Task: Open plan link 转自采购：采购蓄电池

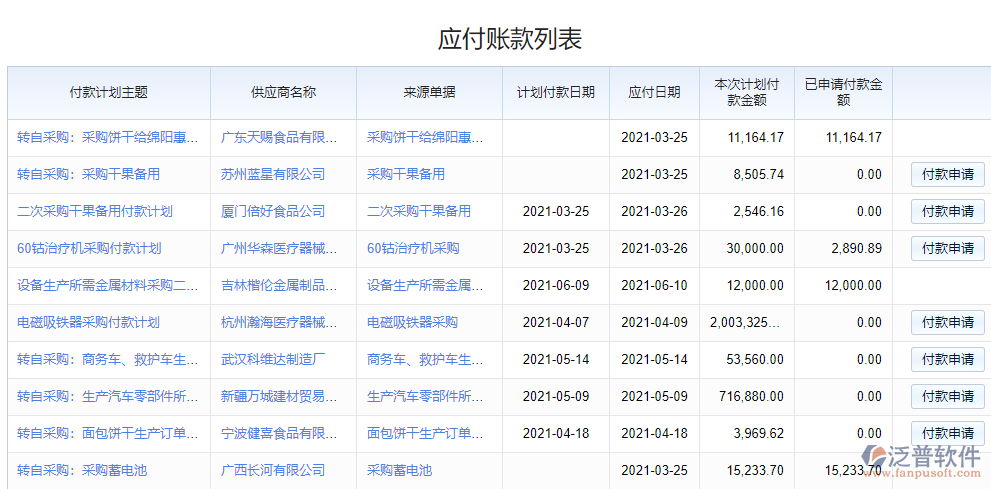Action: tap(82, 470)
